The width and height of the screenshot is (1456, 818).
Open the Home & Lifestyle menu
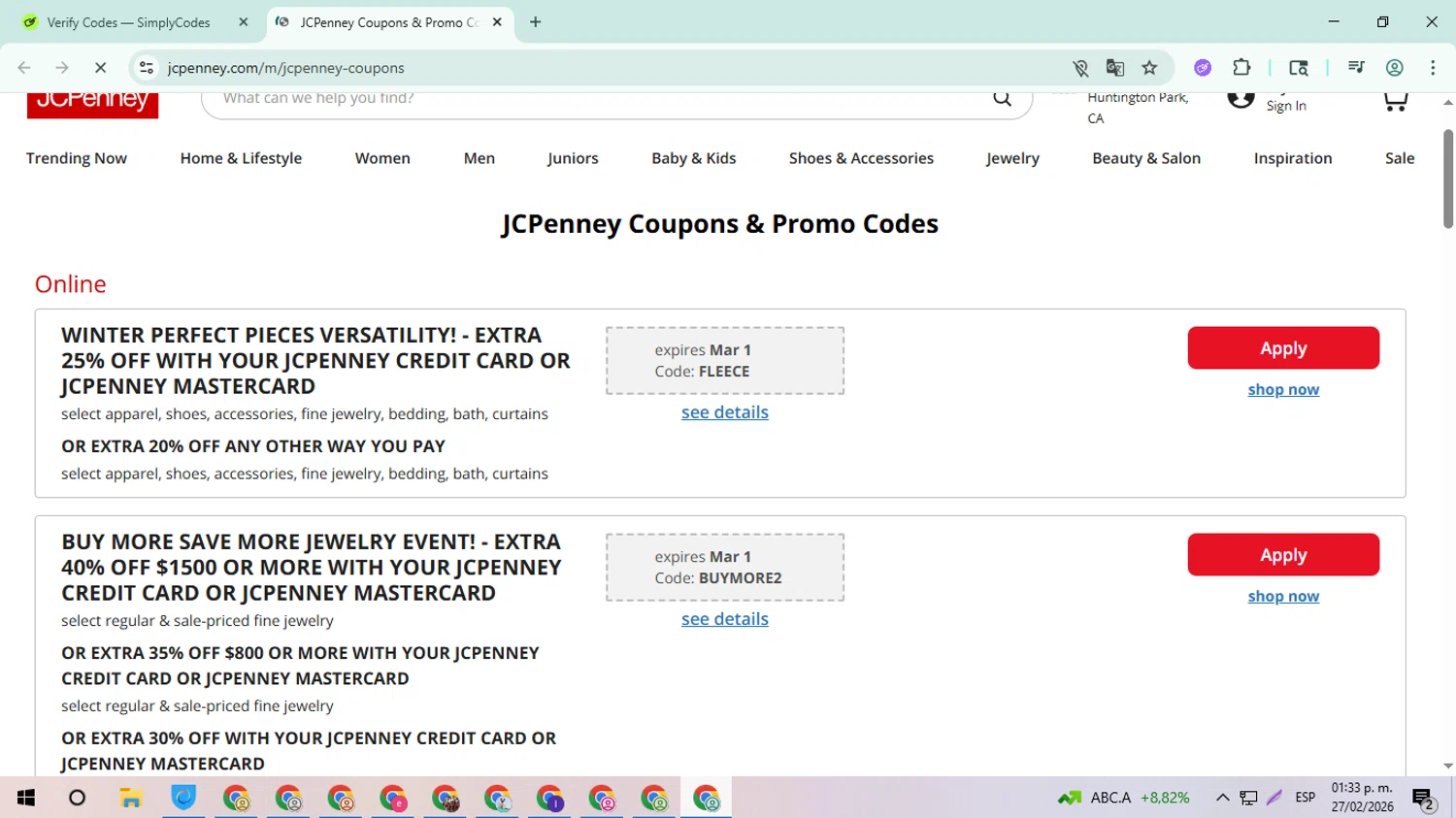click(x=241, y=158)
